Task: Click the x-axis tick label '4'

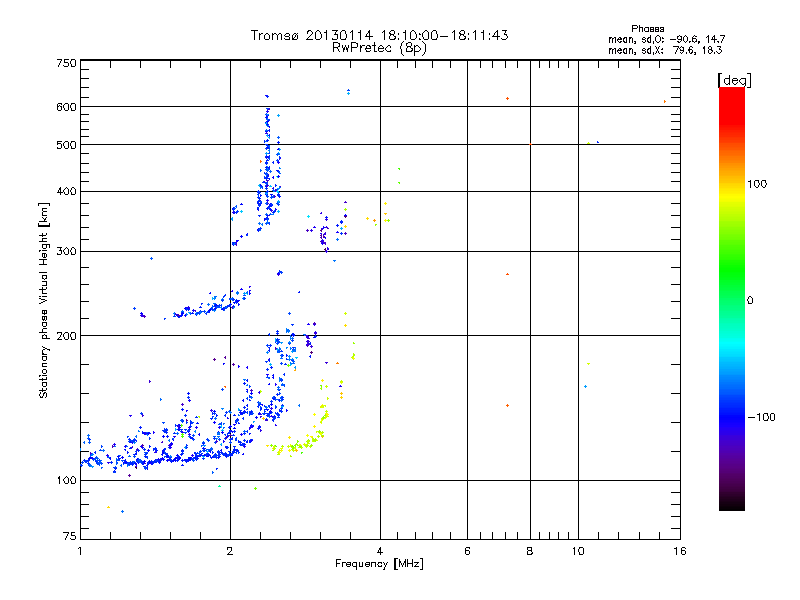Action: point(380,551)
